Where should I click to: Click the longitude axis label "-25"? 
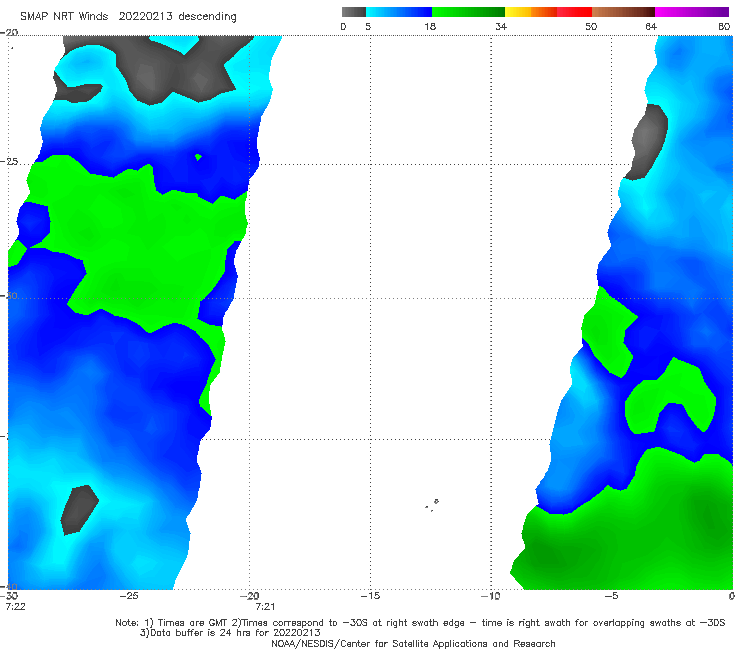(x=129, y=596)
